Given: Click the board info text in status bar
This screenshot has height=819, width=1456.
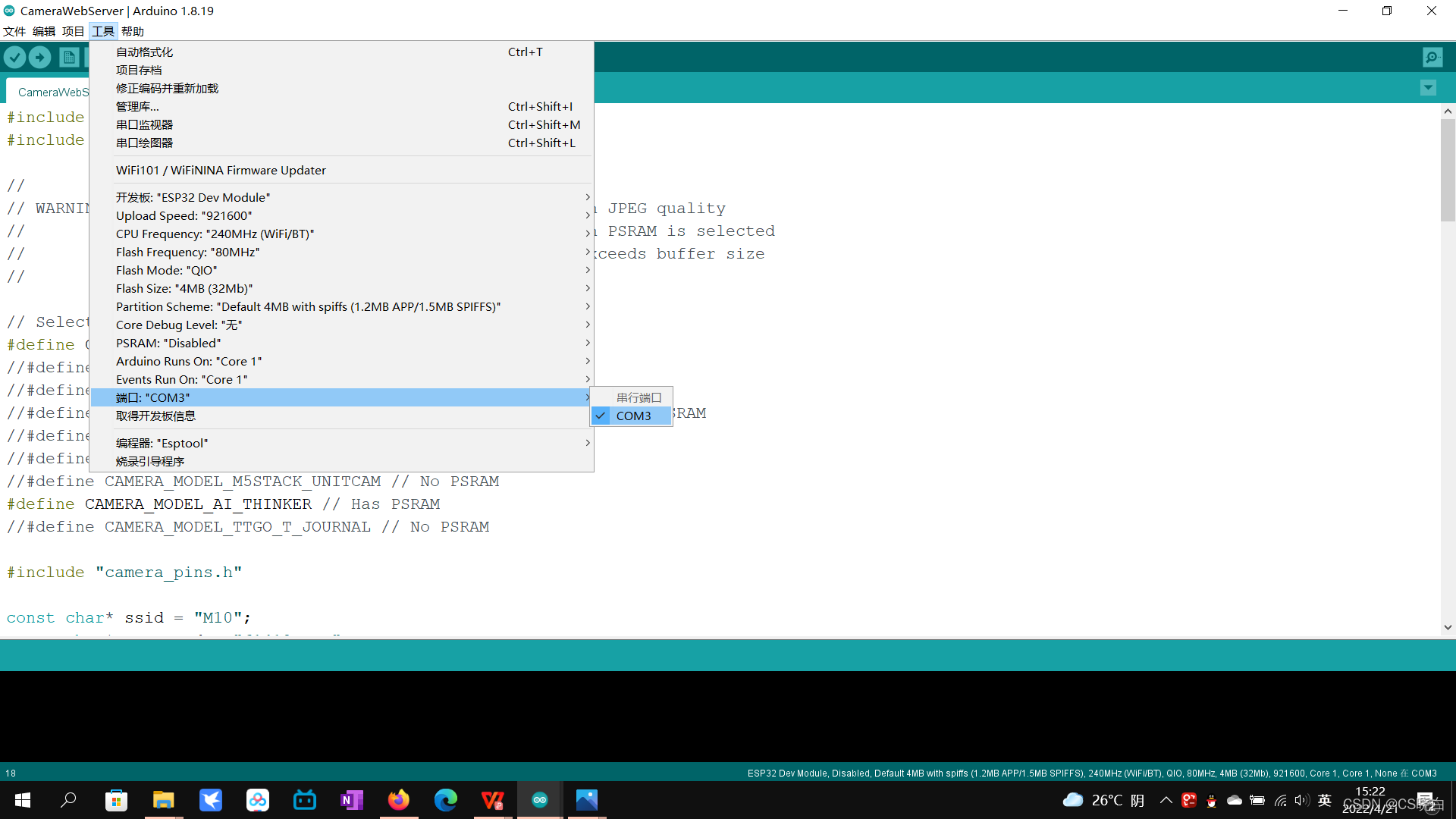Looking at the screenshot, I should (x=1092, y=773).
